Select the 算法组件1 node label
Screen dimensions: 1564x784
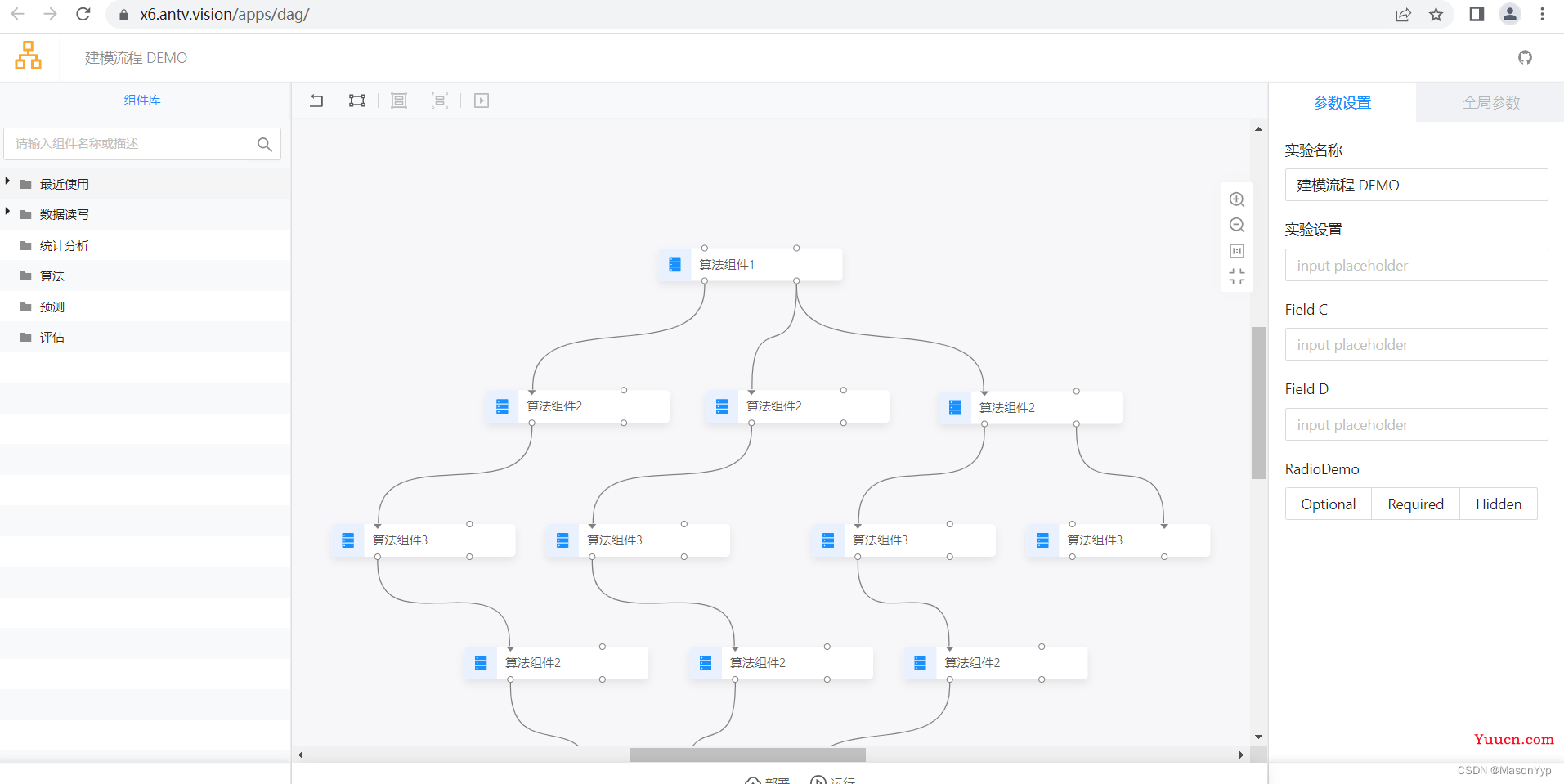[727, 265]
